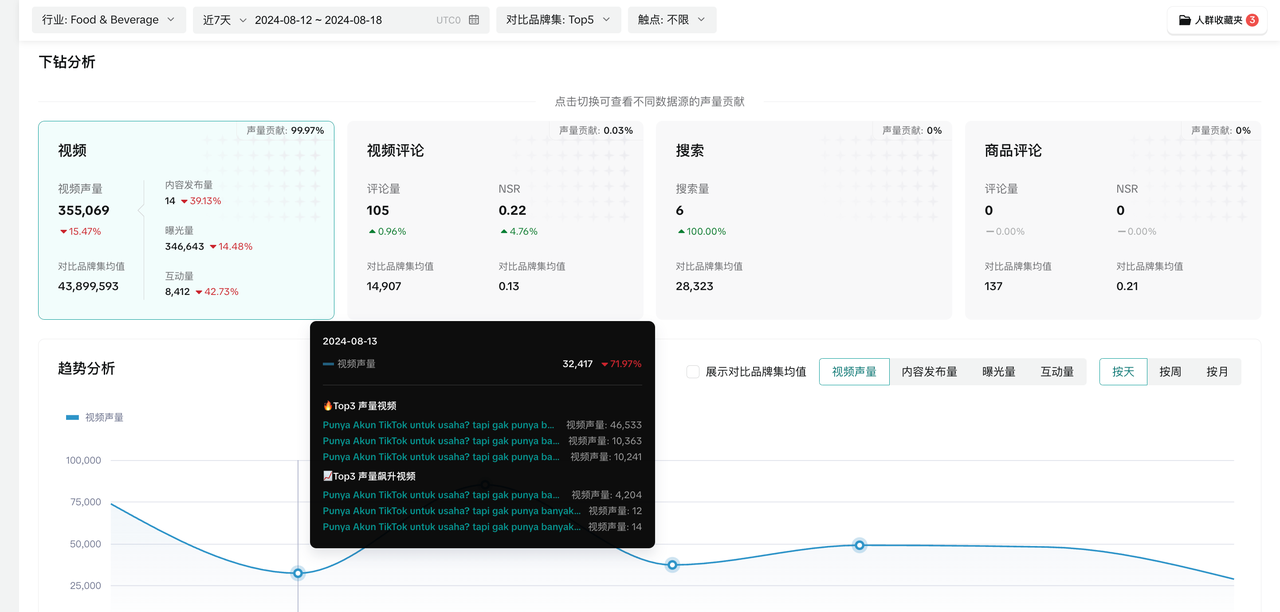Switch trend granularity to 按月

tap(1217, 372)
